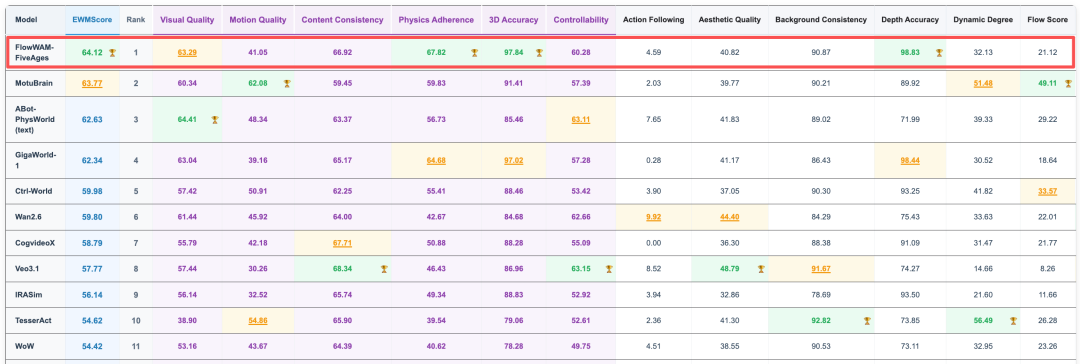Sort by the Content Consistency column header
Viewport: 1080px width, 364px height.
342,20
